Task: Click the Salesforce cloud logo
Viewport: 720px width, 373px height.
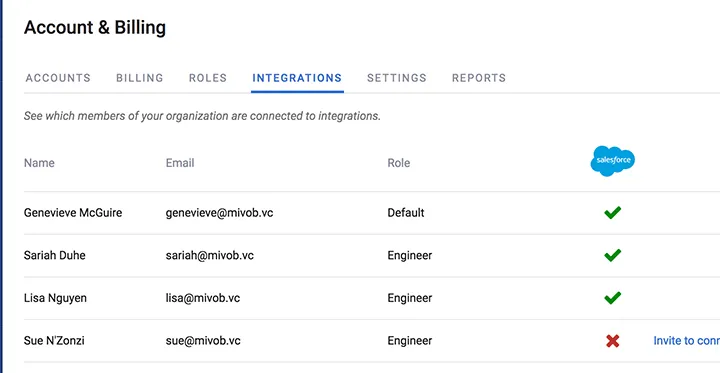Action: (x=613, y=161)
